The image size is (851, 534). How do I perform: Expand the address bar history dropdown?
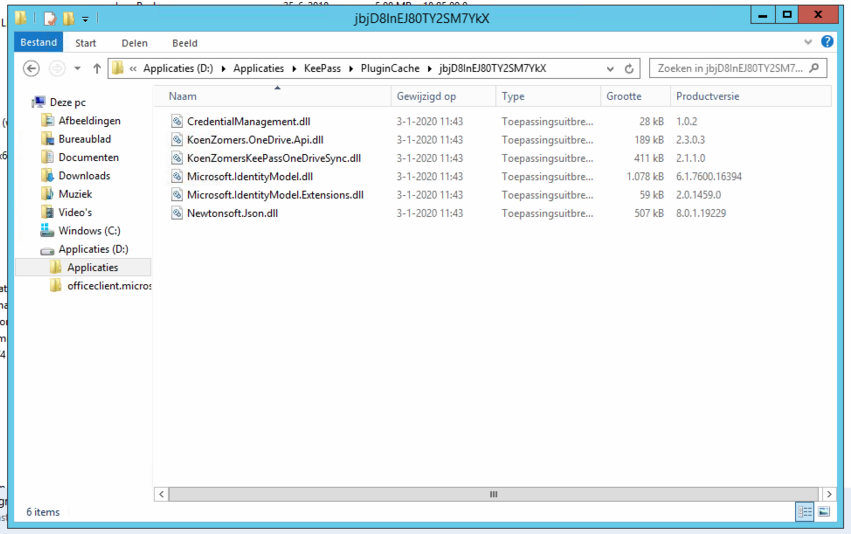(610, 69)
